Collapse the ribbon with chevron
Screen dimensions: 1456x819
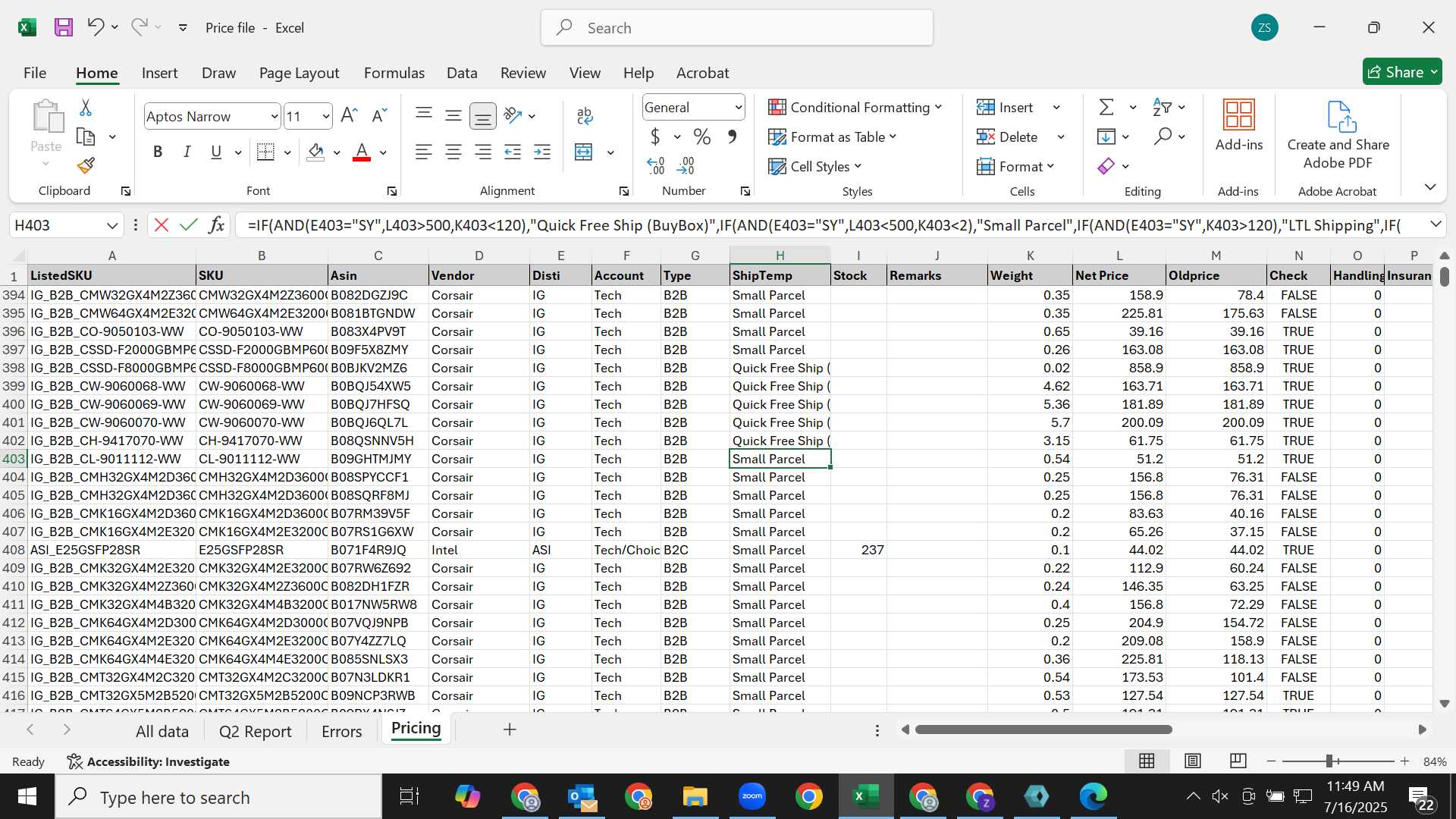point(1430,187)
